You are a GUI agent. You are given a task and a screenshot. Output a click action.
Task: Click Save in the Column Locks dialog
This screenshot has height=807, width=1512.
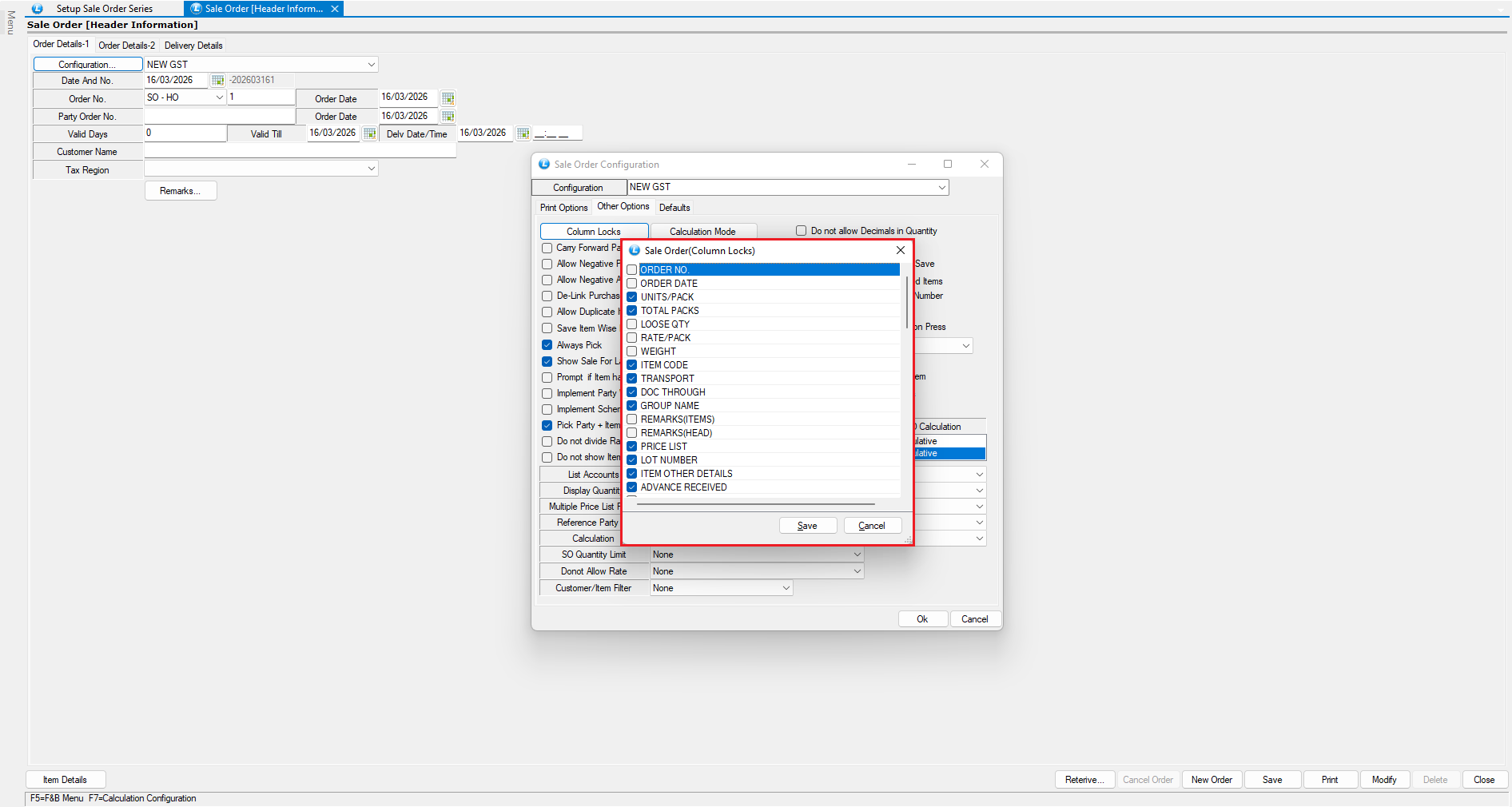[x=807, y=526]
